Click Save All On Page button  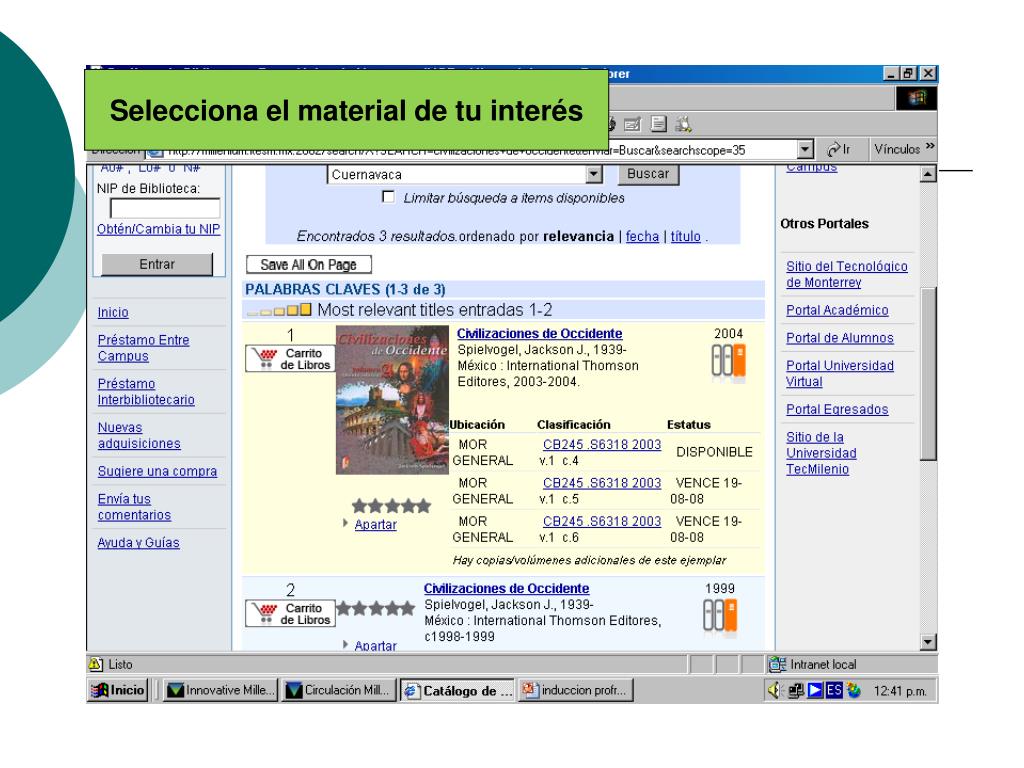coord(309,264)
